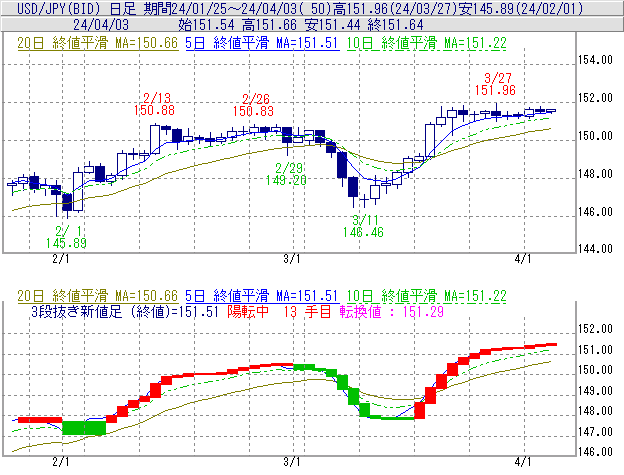624x475 pixels.
Task: Click the tall white candlestick below 2/13 label
Action: click(x=155, y=139)
